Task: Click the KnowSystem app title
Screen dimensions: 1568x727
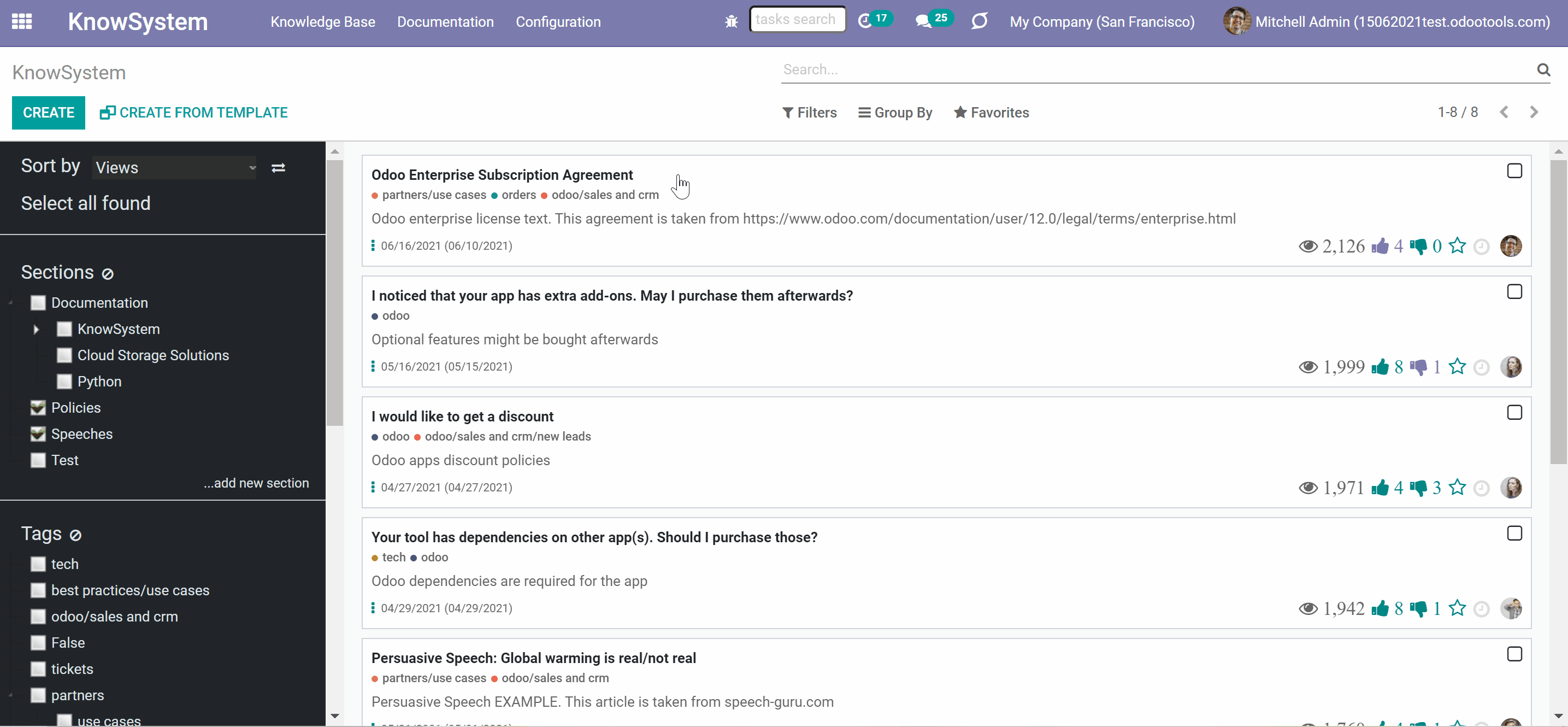Action: pyautogui.click(x=138, y=22)
